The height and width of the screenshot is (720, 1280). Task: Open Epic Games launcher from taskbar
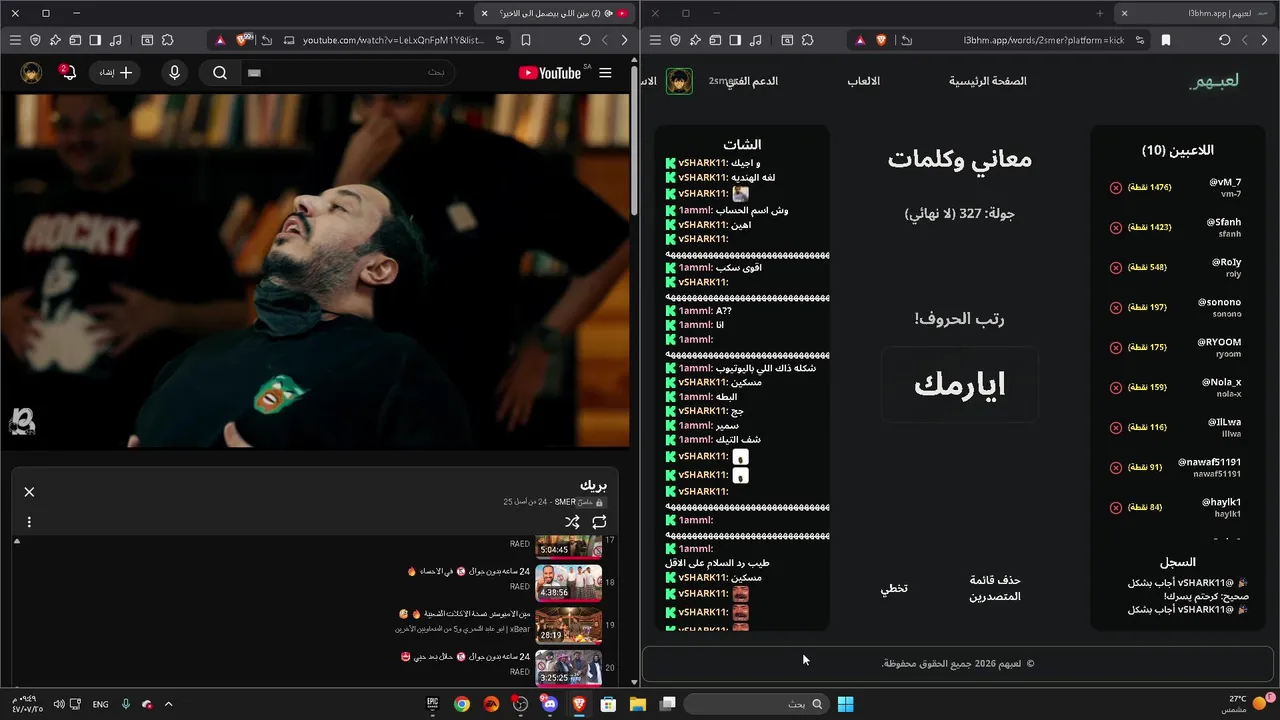432,704
